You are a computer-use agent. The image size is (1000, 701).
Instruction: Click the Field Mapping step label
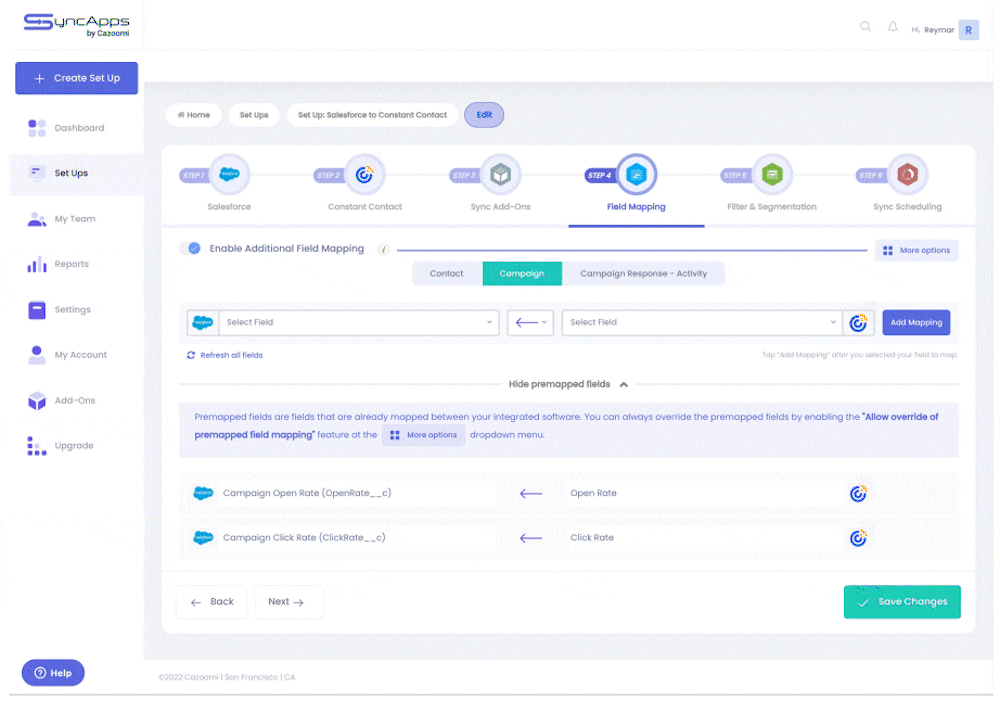point(636,207)
